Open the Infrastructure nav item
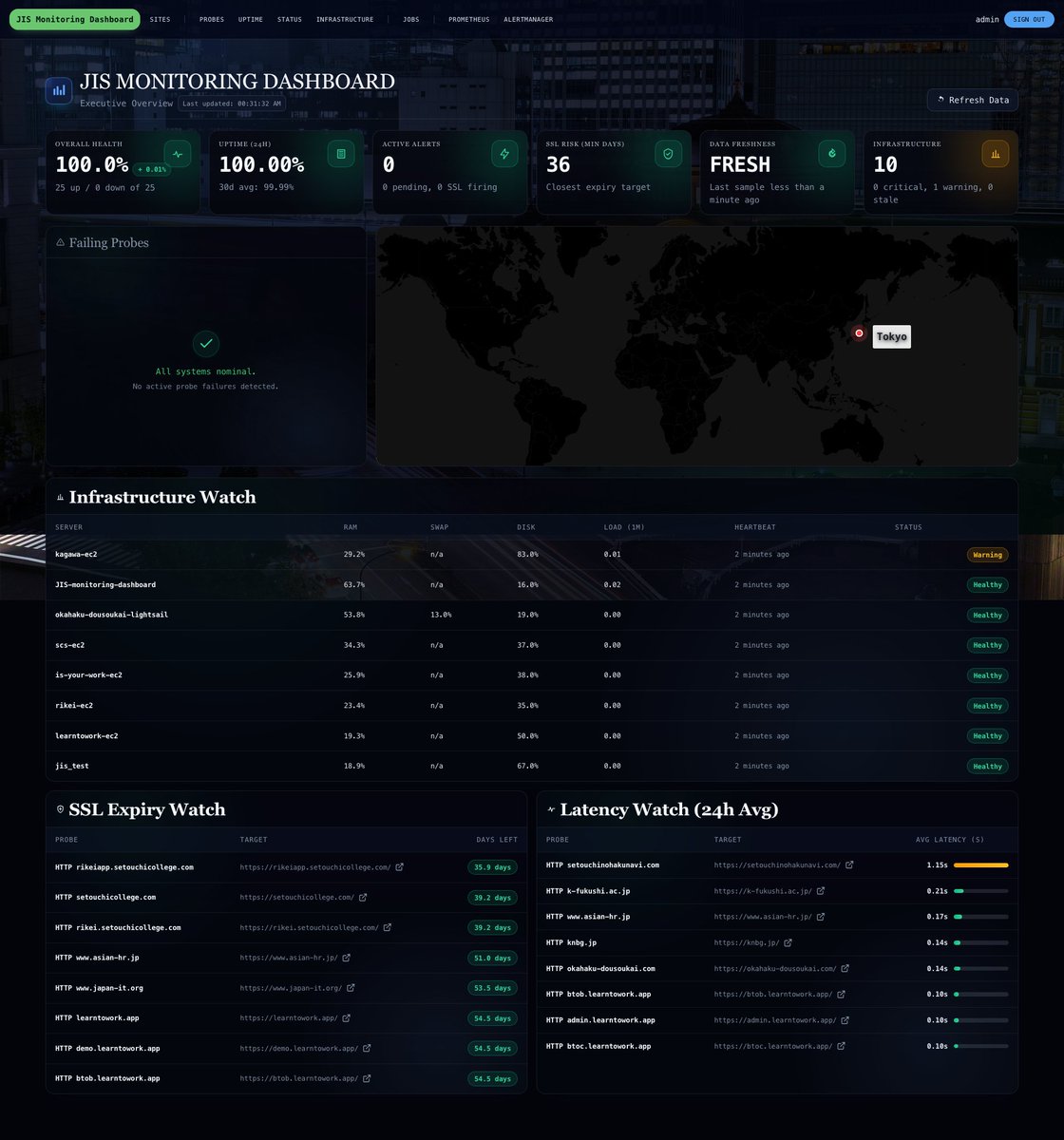 [x=345, y=19]
